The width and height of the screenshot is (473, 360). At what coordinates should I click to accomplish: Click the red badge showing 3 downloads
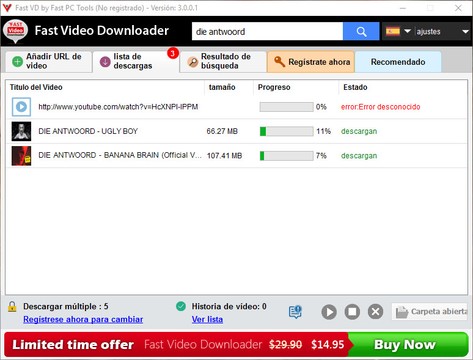click(173, 53)
